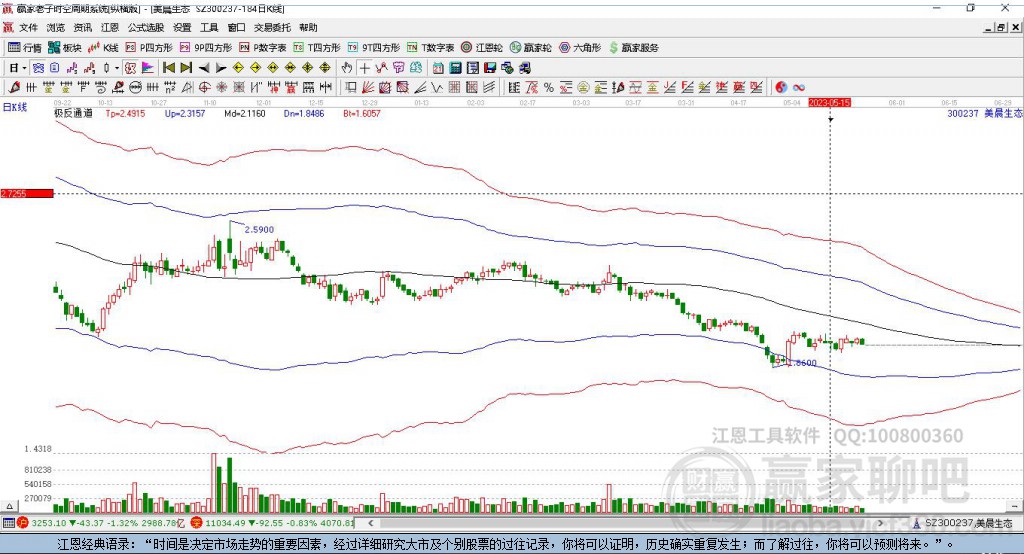This screenshot has height=554, width=1024.
Task: Open 赢家服务 dollar-sign service
Action: click(633, 48)
